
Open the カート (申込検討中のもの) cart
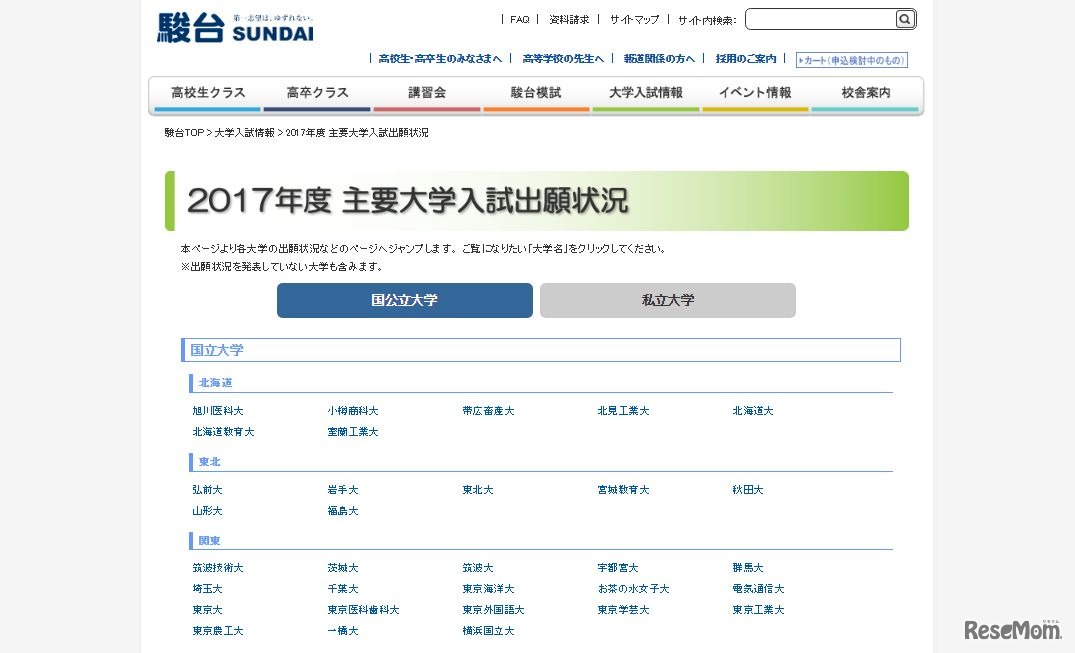click(852, 59)
